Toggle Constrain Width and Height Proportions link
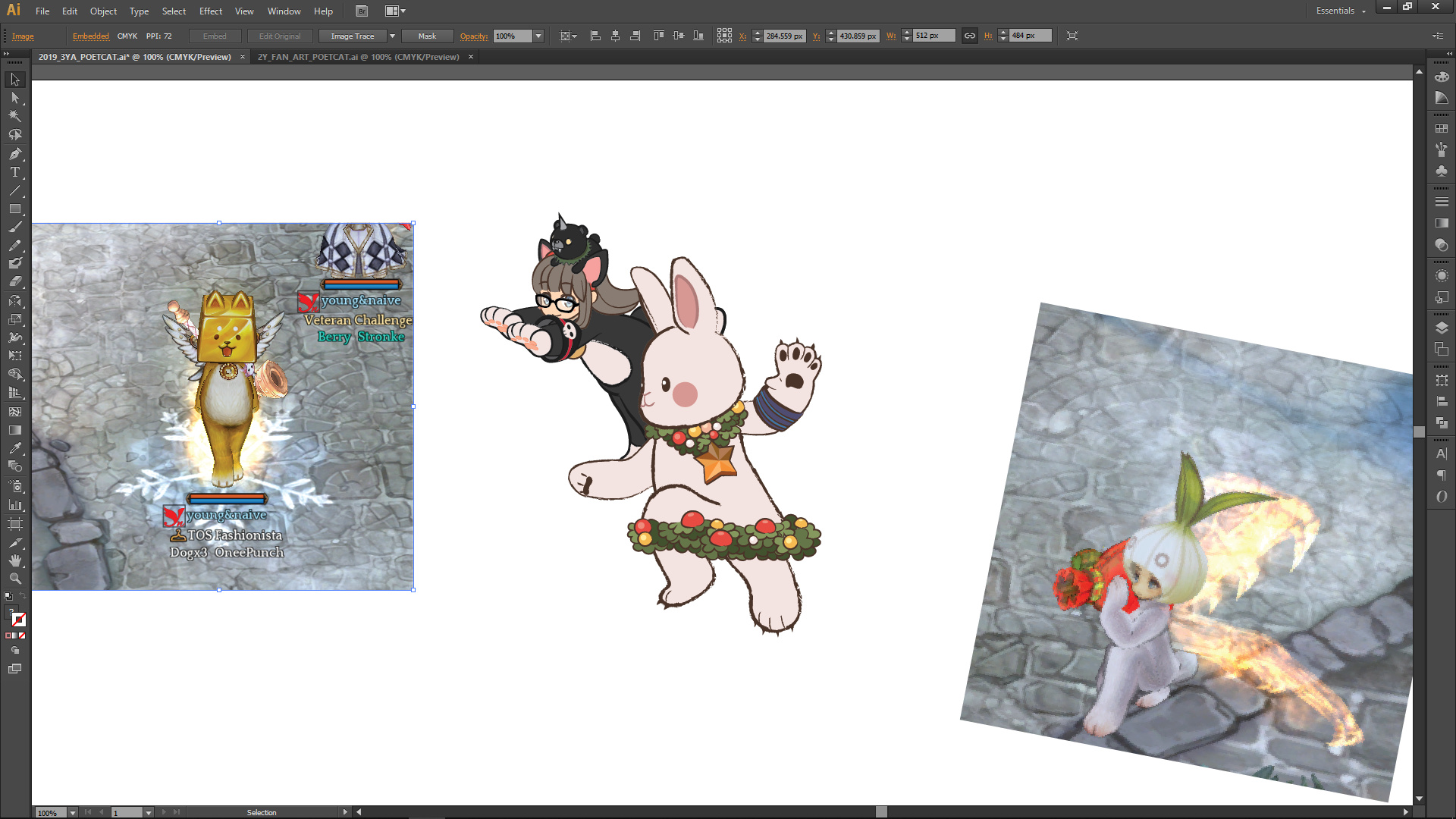Image resolution: width=1456 pixels, height=819 pixels. point(969,36)
